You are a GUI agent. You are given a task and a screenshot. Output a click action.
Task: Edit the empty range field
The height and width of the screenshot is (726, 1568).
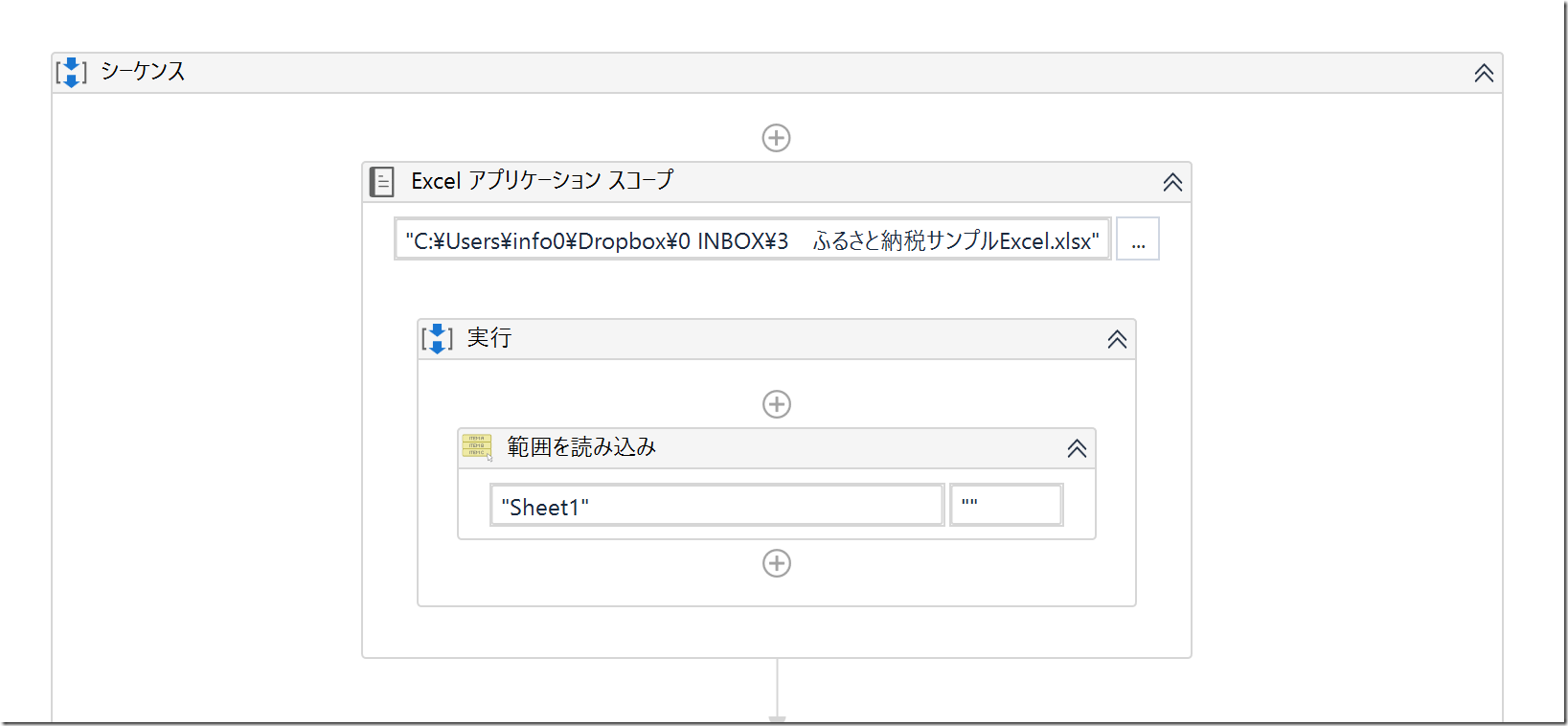click(1006, 505)
